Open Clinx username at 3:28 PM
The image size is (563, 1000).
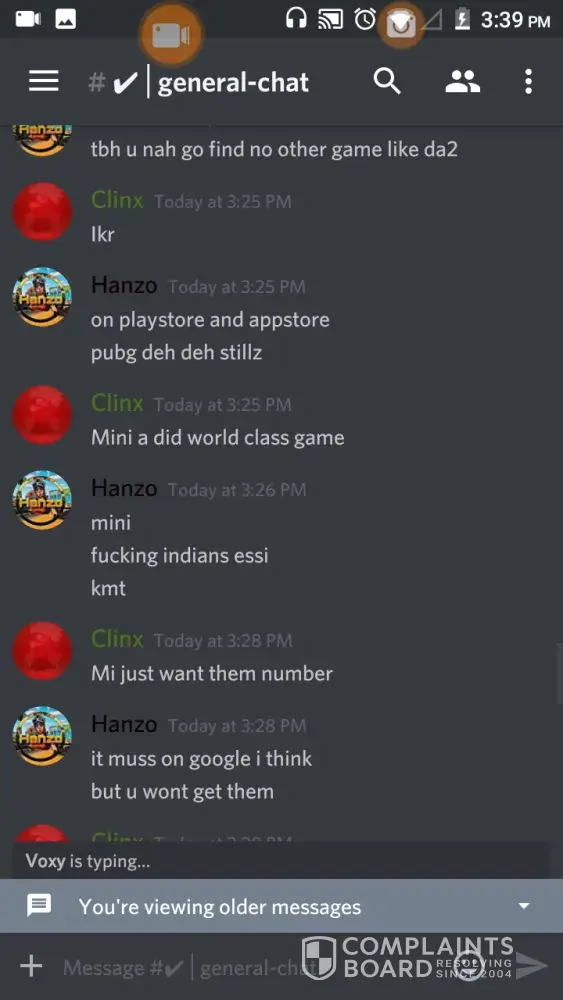pos(117,638)
